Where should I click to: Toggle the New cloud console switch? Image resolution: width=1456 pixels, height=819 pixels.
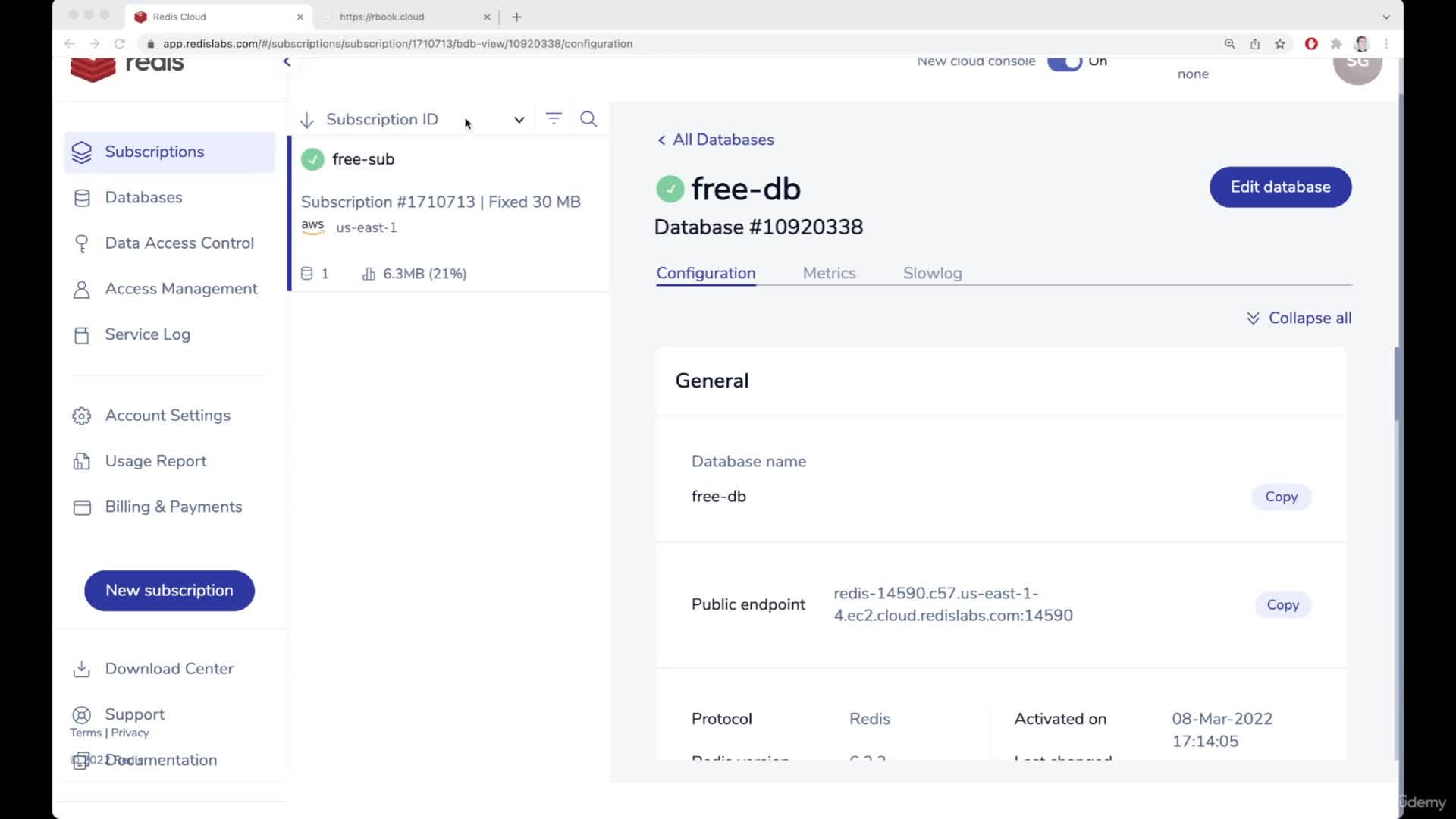[1063, 61]
